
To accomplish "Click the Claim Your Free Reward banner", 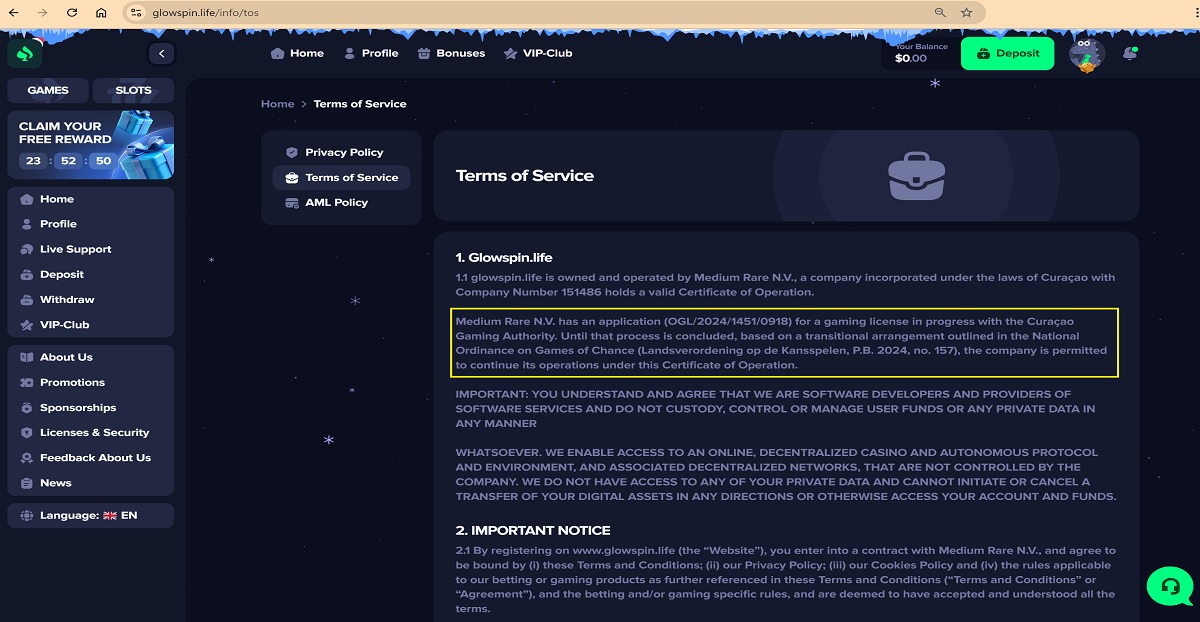I will click(x=90, y=145).
